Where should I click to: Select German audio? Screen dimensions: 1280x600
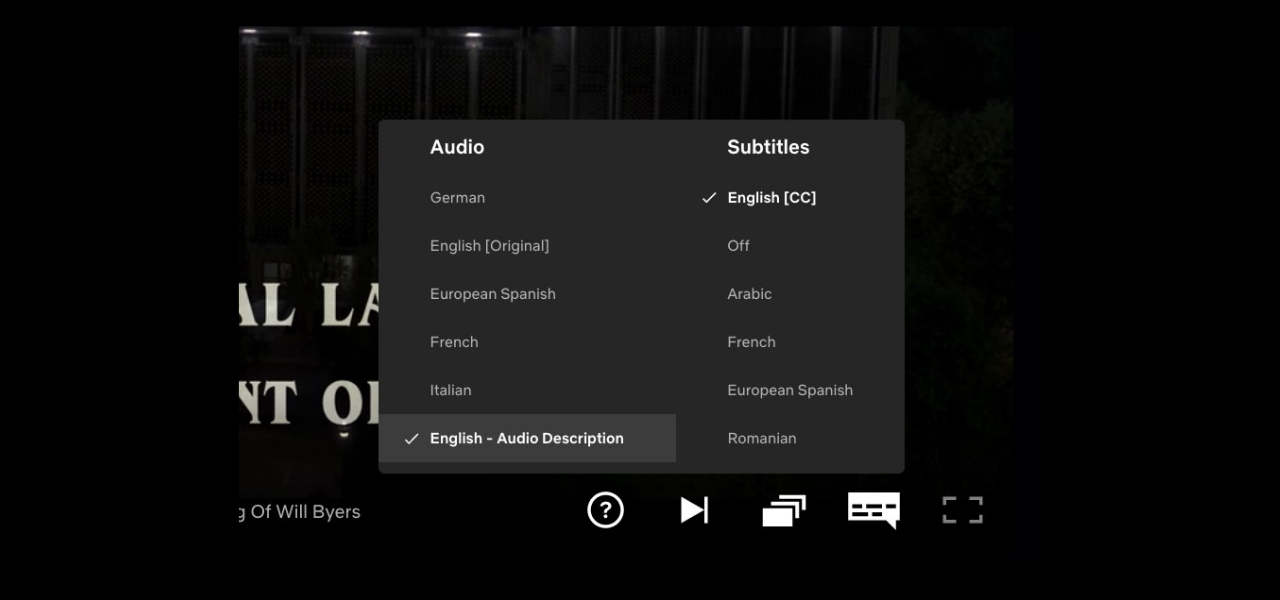click(x=457, y=198)
